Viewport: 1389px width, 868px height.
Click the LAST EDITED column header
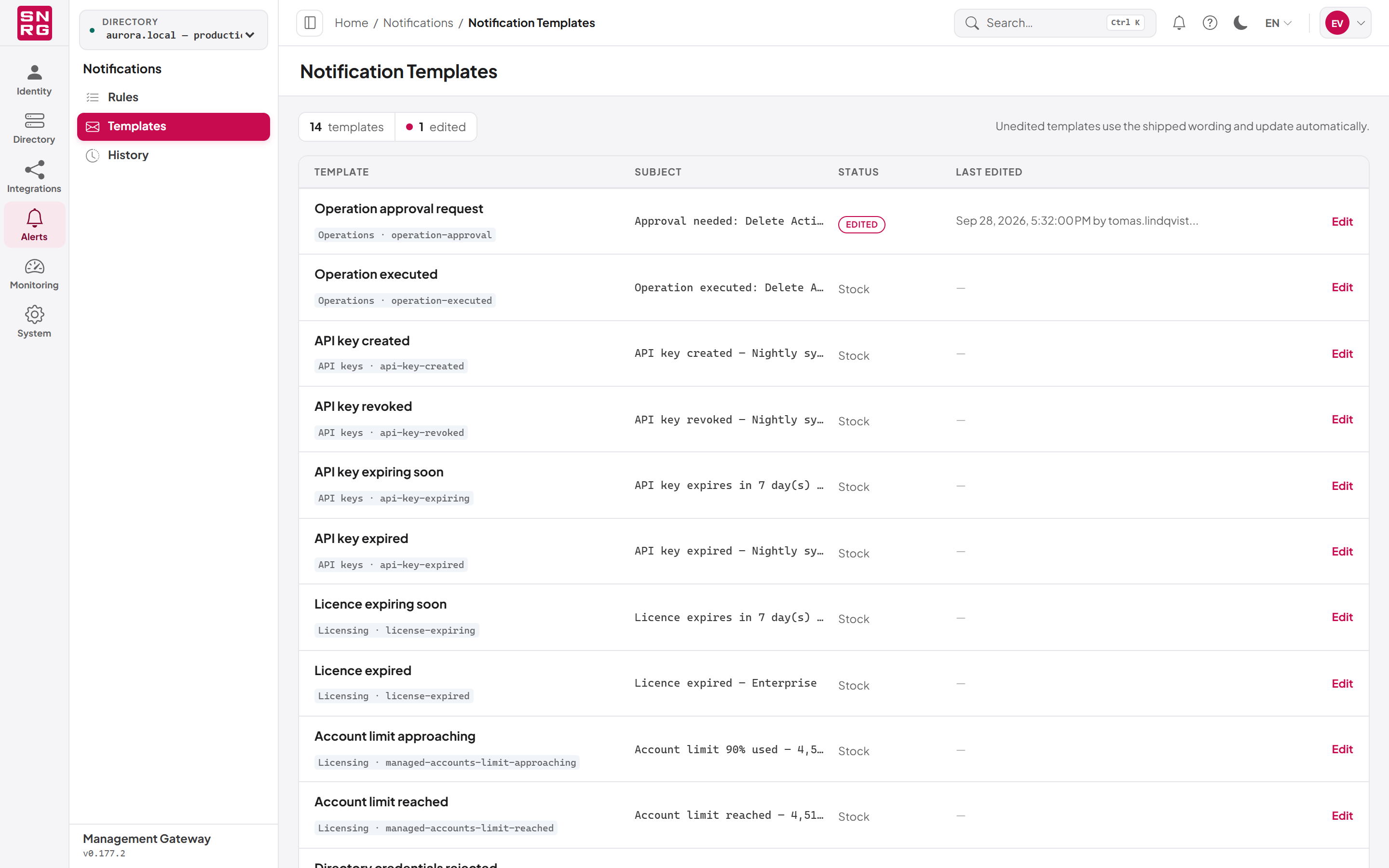[x=988, y=172]
